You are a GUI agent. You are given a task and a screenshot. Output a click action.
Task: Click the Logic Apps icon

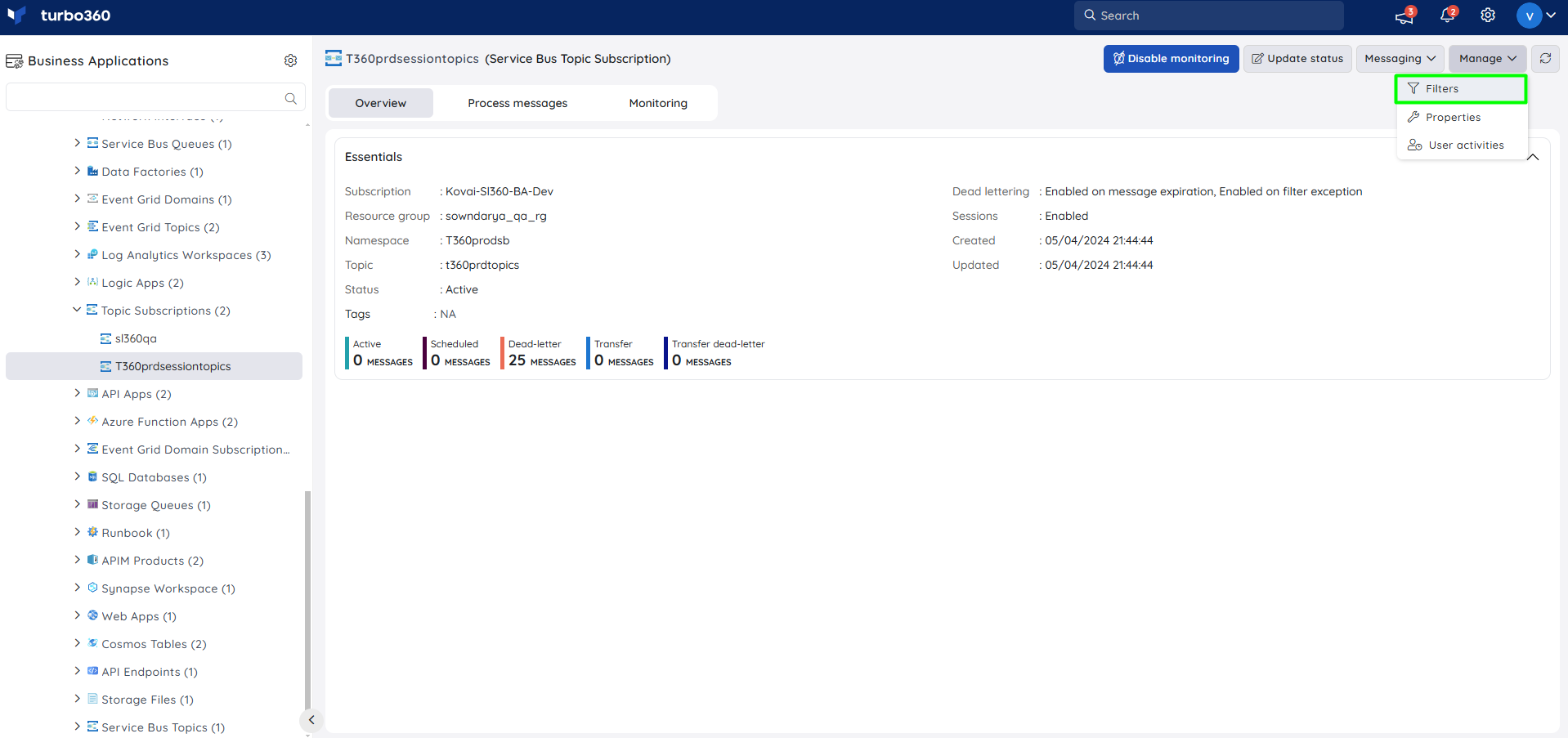point(92,282)
